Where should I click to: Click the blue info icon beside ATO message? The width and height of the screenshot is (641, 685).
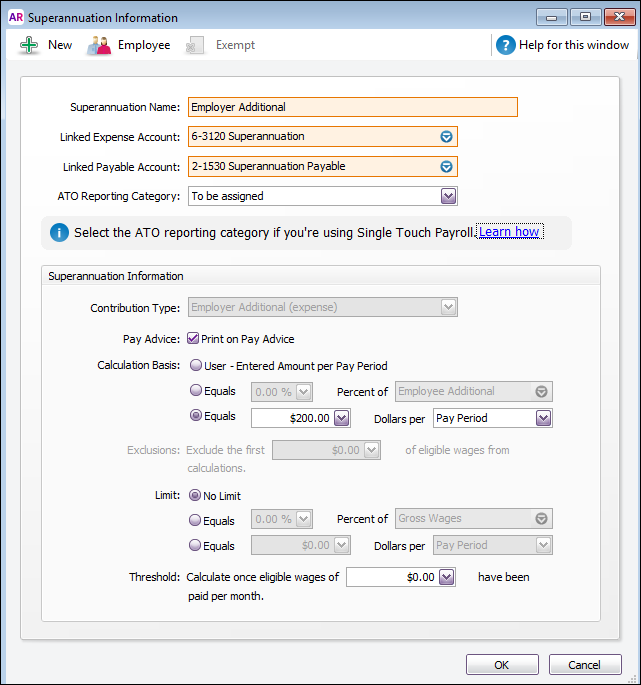point(59,232)
